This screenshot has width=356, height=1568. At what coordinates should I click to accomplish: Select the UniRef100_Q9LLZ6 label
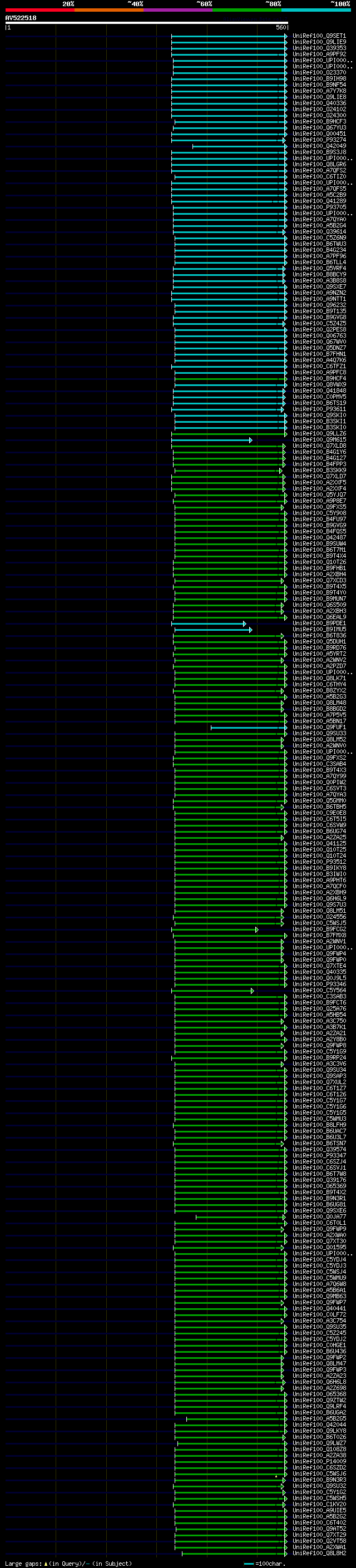(319, 434)
